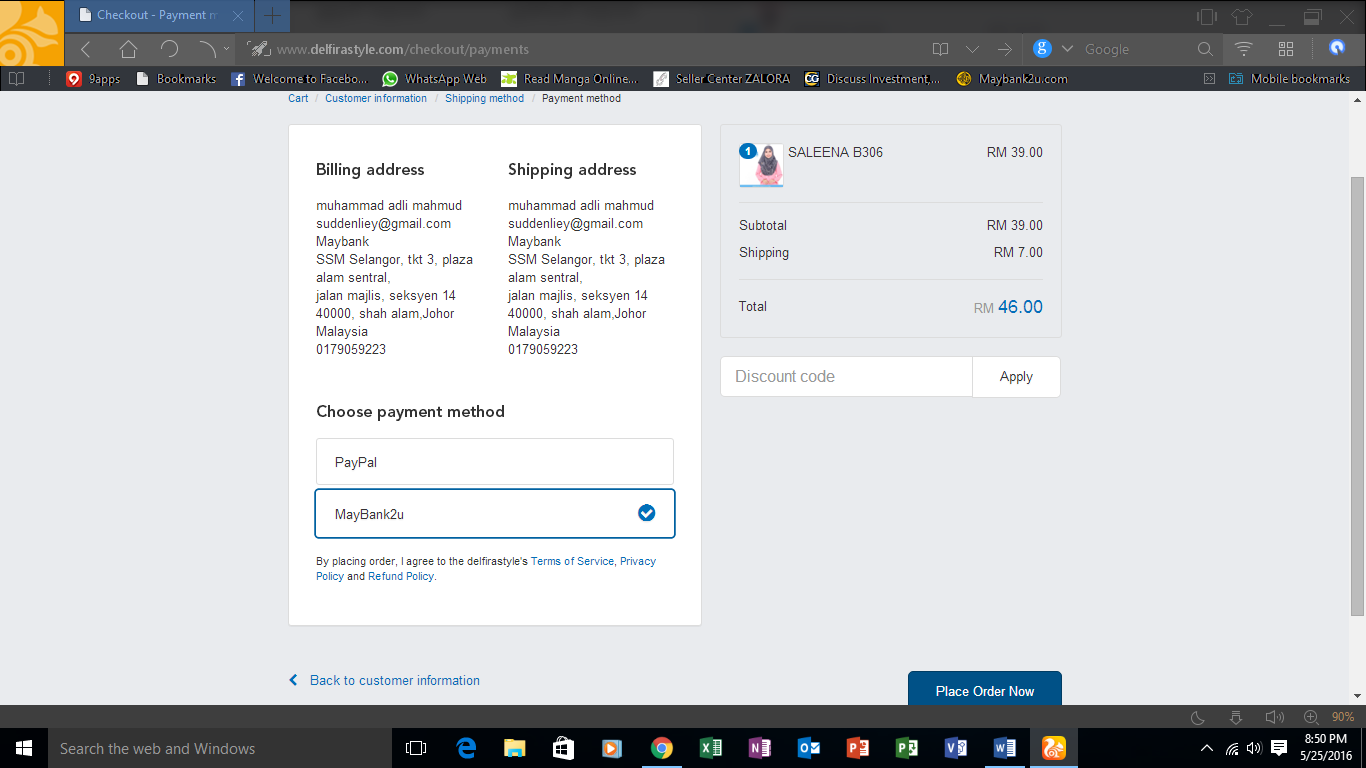The width and height of the screenshot is (1366, 768).
Task: Launch Microsoft Edge from taskbar
Action: coord(466,748)
